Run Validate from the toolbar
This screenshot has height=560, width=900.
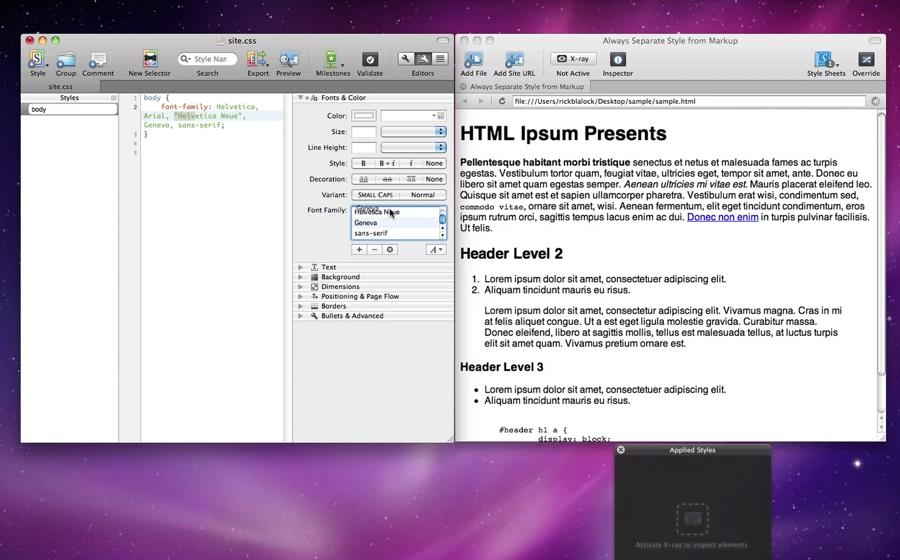[x=370, y=60]
